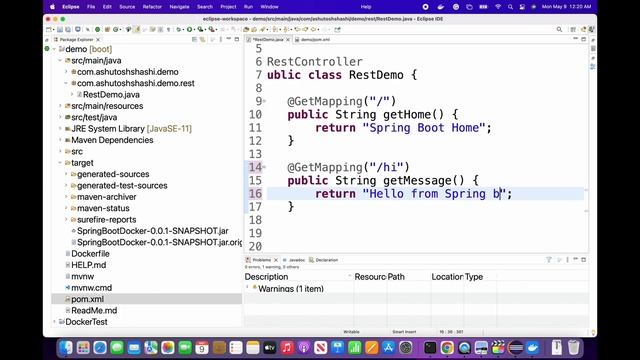The width and height of the screenshot is (640, 360).
Task: Open Safari from the Dock
Action: [100, 348]
